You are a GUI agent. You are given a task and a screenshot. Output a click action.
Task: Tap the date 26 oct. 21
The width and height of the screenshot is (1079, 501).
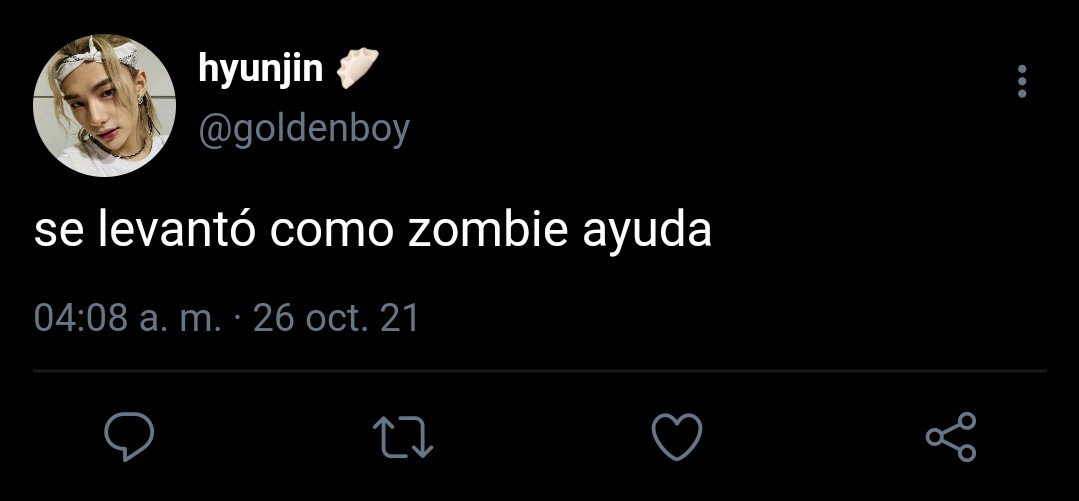[x=336, y=318]
